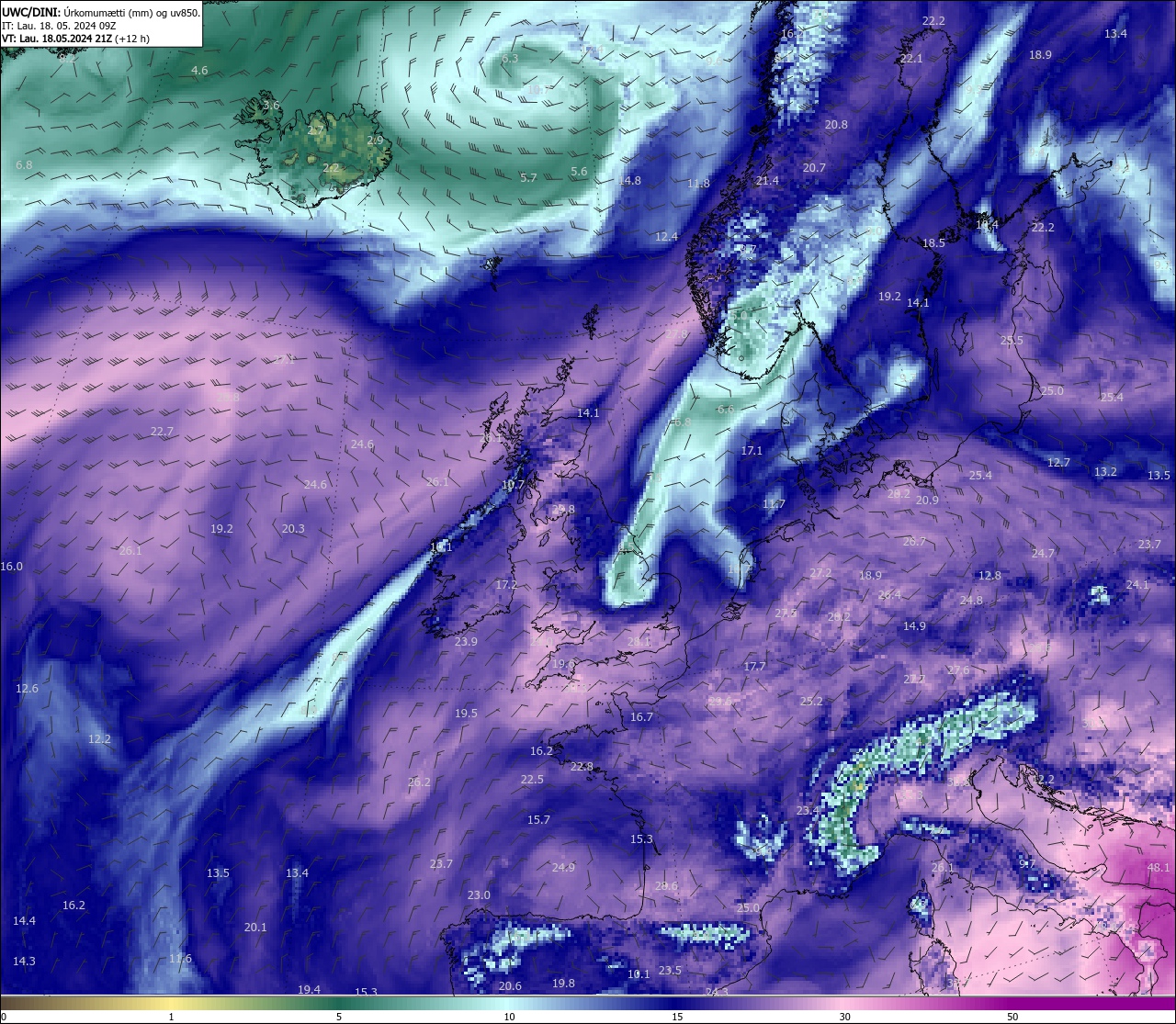Click the 11.6 value label

(180, 959)
